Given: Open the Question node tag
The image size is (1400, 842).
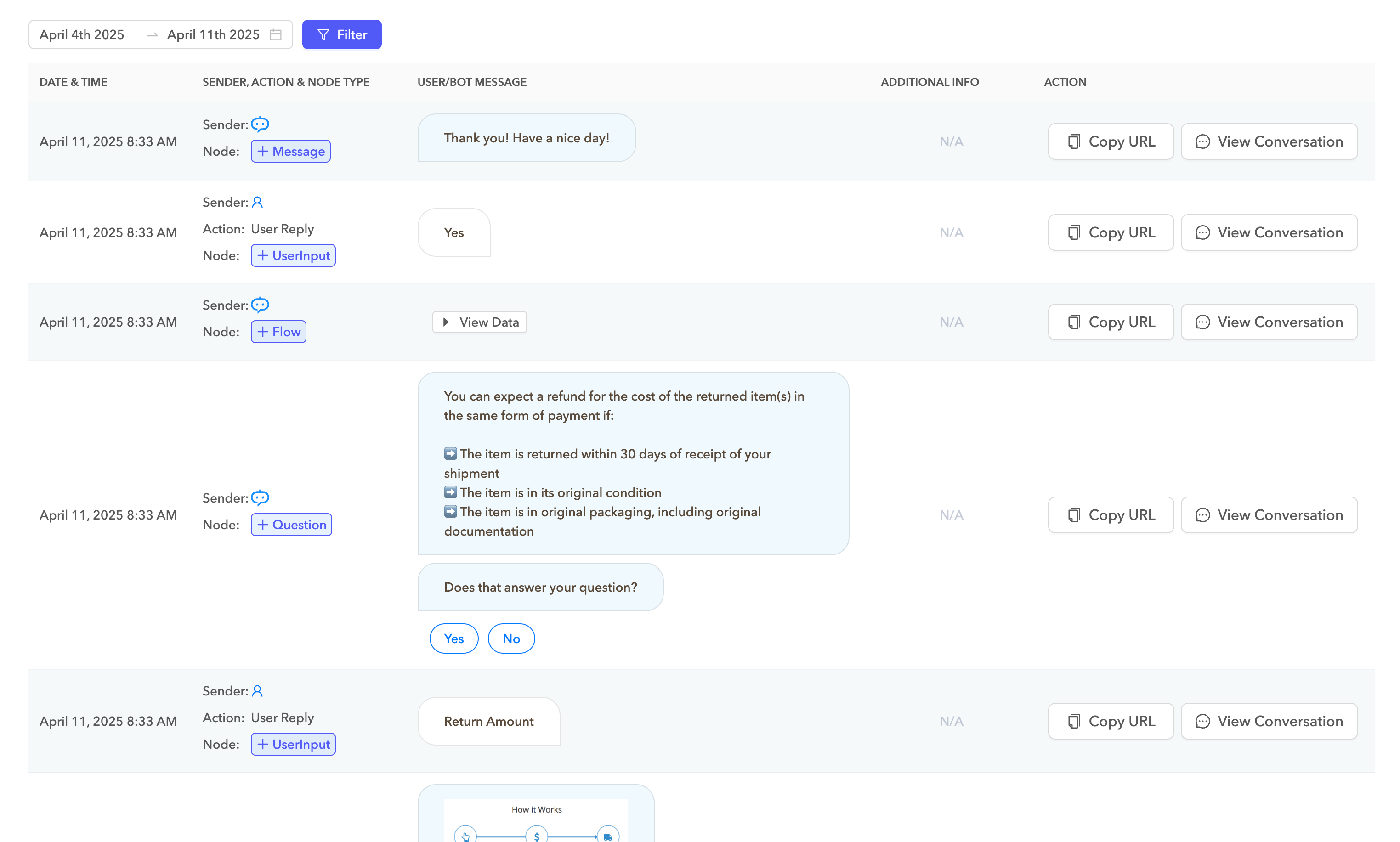Looking at the screenshot, I should [x=291, y=525].
